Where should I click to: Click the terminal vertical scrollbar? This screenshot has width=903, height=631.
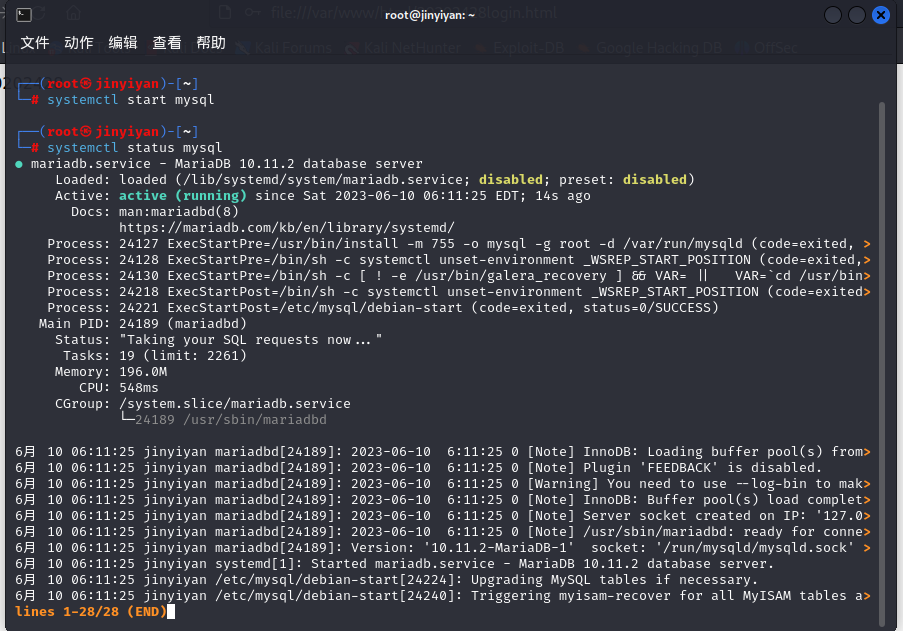coord(881,364)
